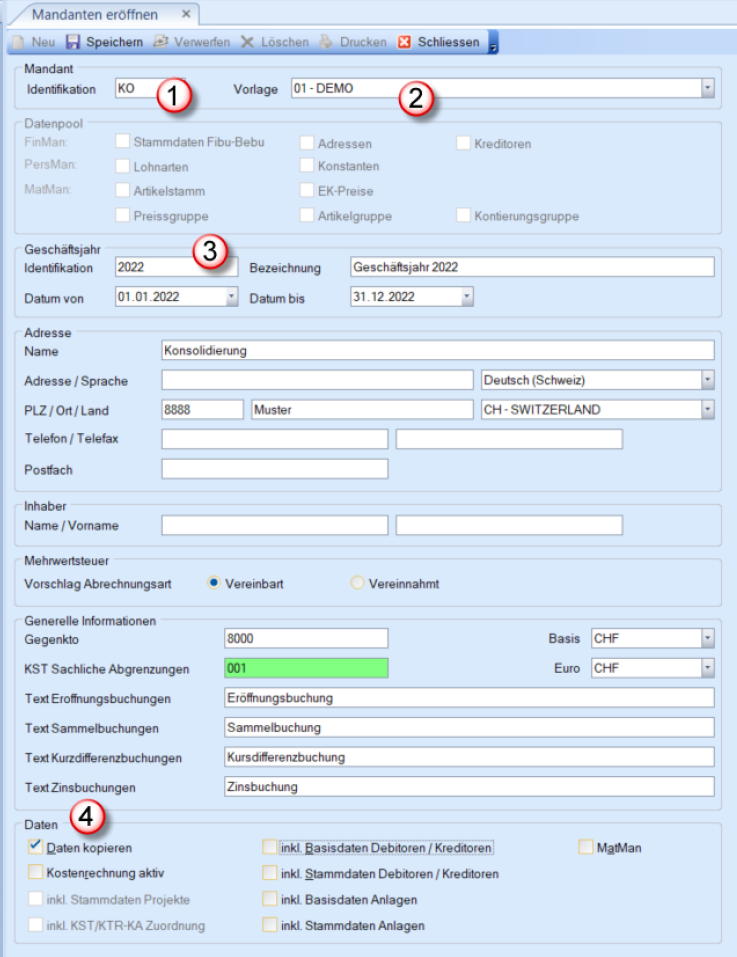Click the Text Sammelbuchungen field
This screenshot has width=737, height=957.
pyautogui.click(x=469, y=728)
